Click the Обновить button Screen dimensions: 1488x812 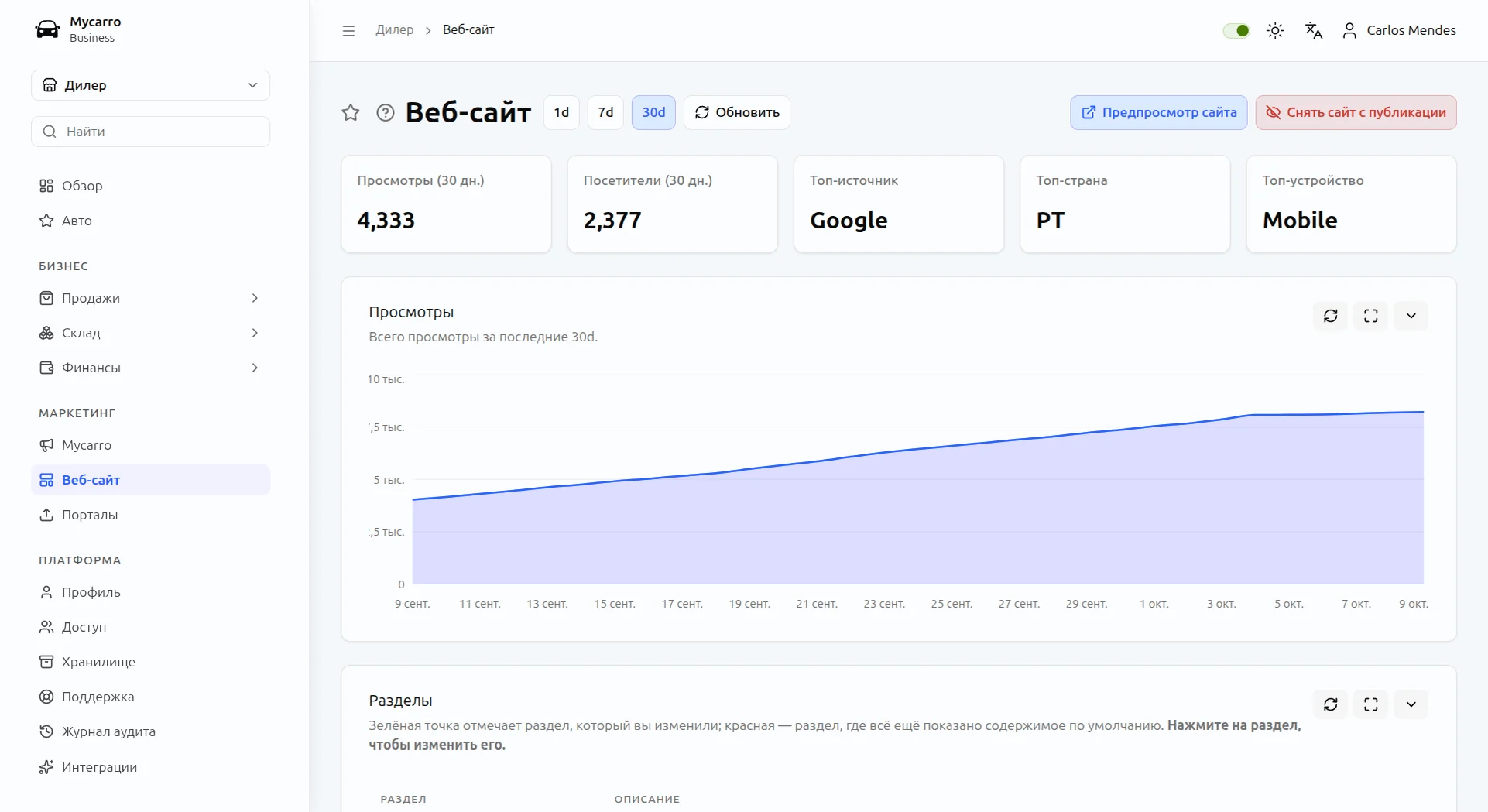737,112
